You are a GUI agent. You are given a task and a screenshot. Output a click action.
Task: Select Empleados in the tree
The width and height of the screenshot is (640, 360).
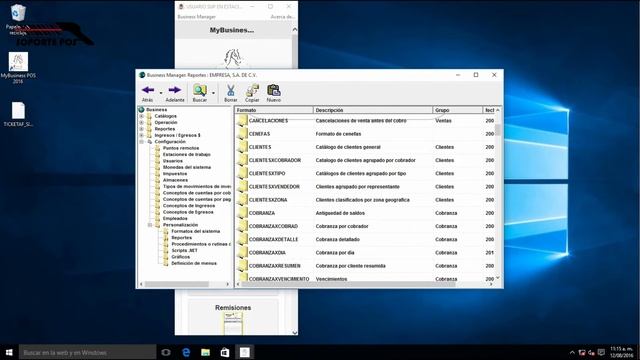(x=175, y=218)
